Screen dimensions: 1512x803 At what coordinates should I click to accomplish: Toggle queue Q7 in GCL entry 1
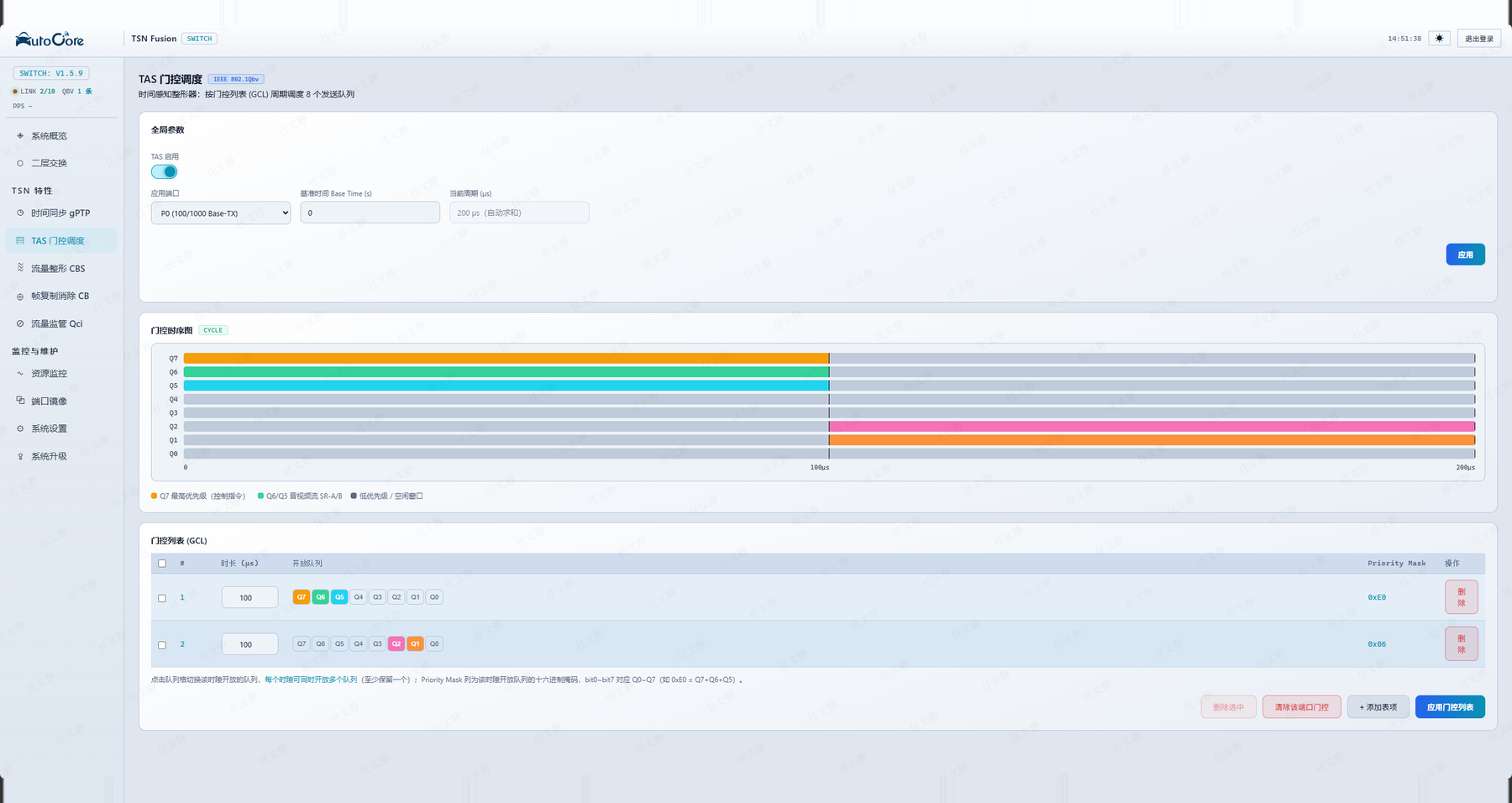302,597
